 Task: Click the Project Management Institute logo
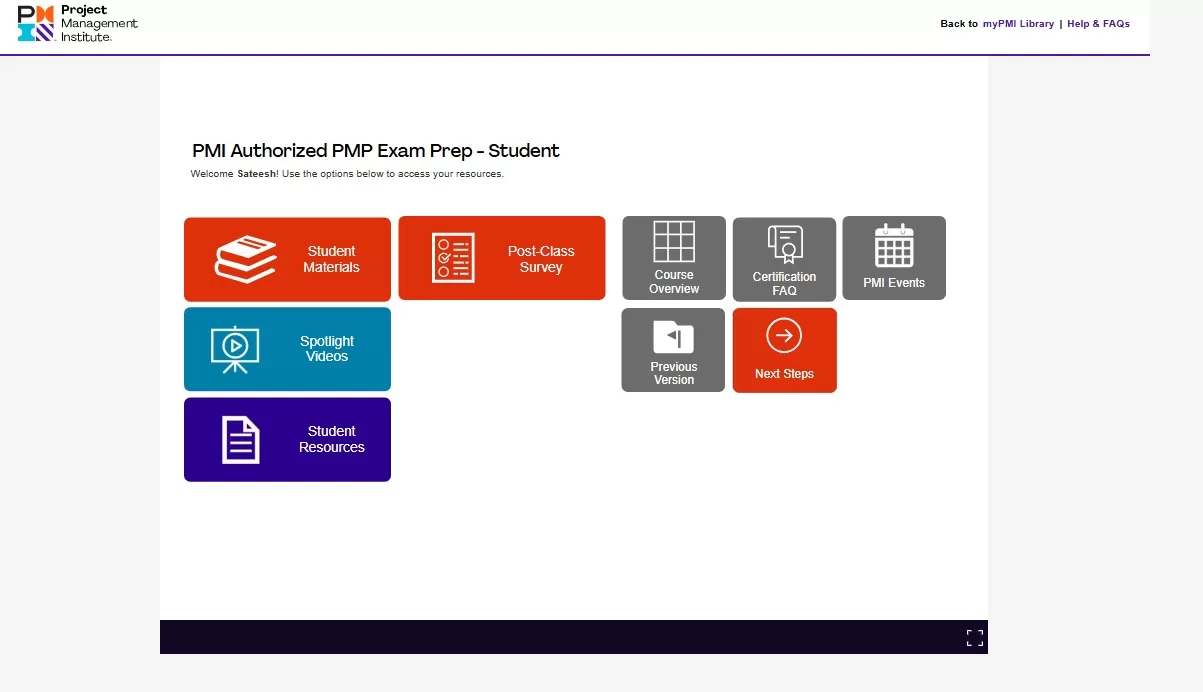[x=78, y=23]
